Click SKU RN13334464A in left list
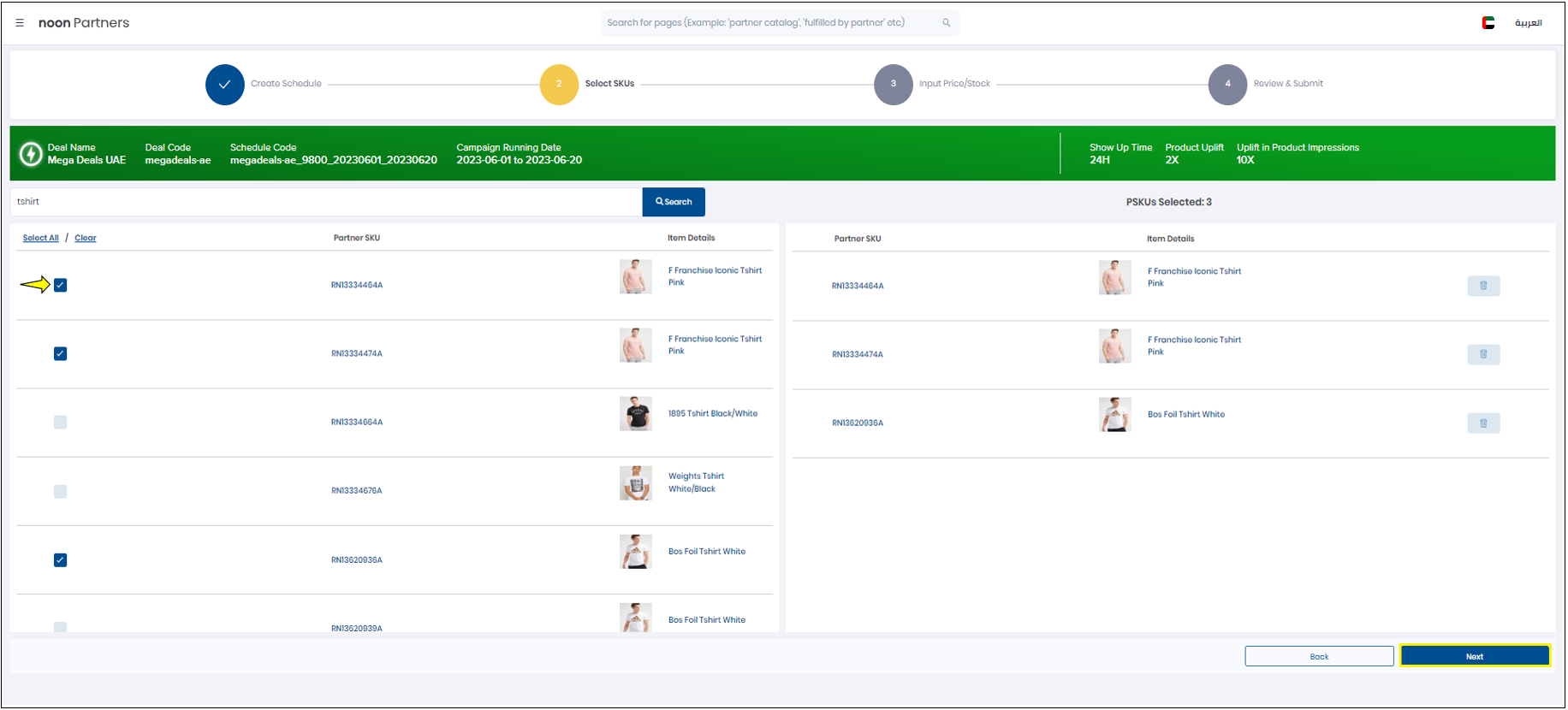This screenshot has width=1568, height=710. (357, 286)
